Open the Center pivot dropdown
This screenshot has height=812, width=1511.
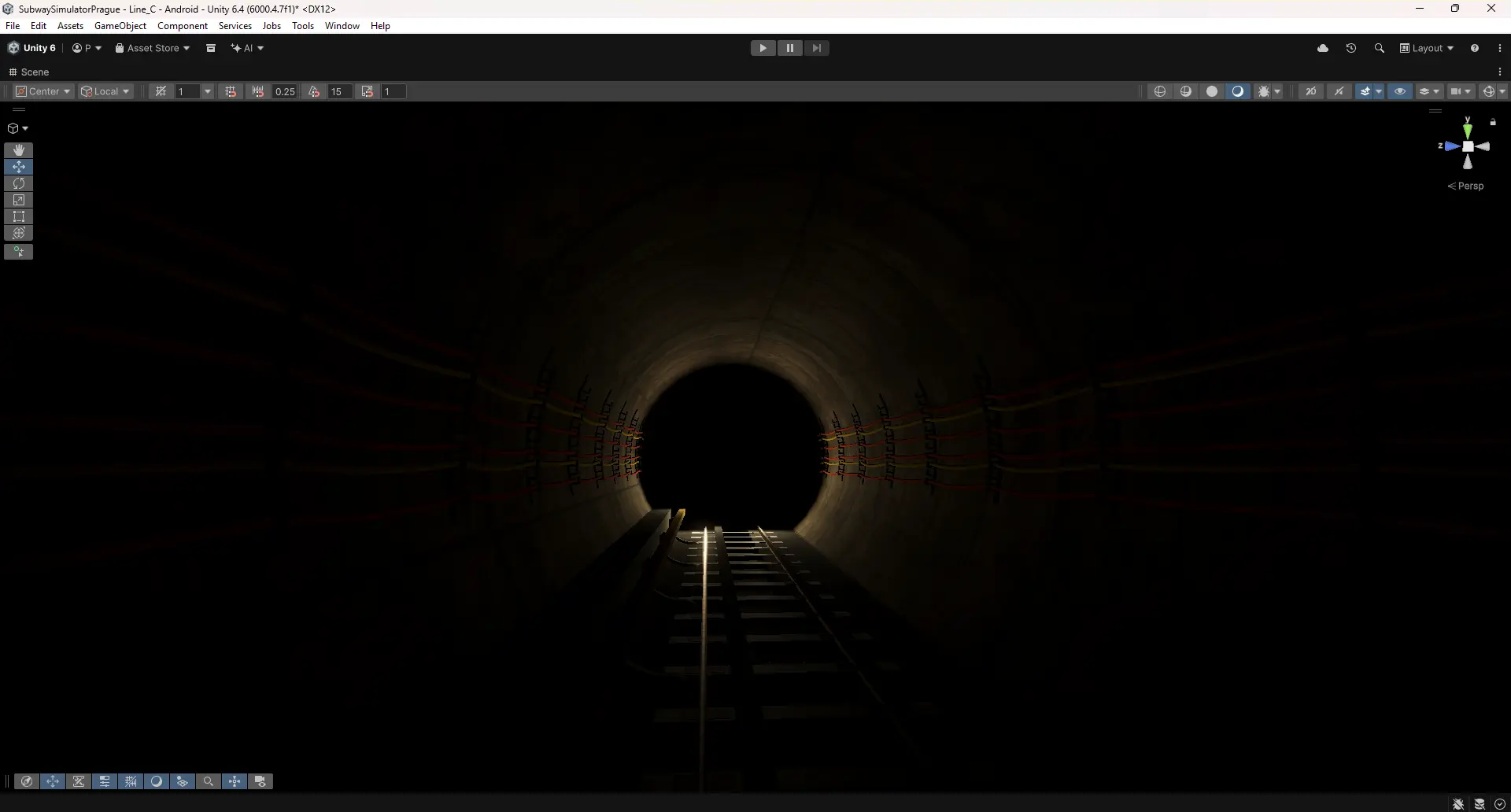(x=44, y=91)
